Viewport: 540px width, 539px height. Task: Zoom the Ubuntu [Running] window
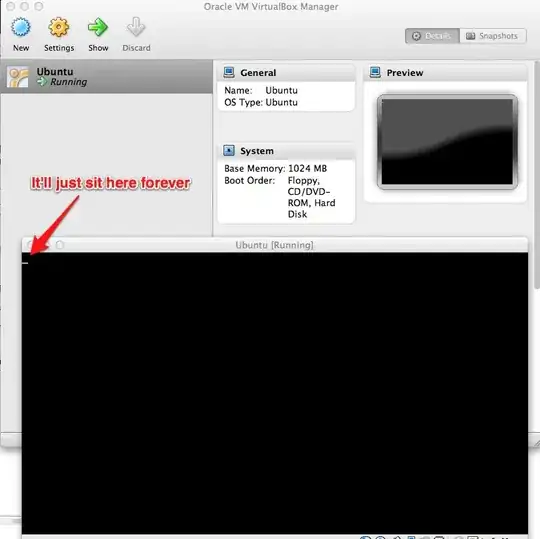coord(60,245)
